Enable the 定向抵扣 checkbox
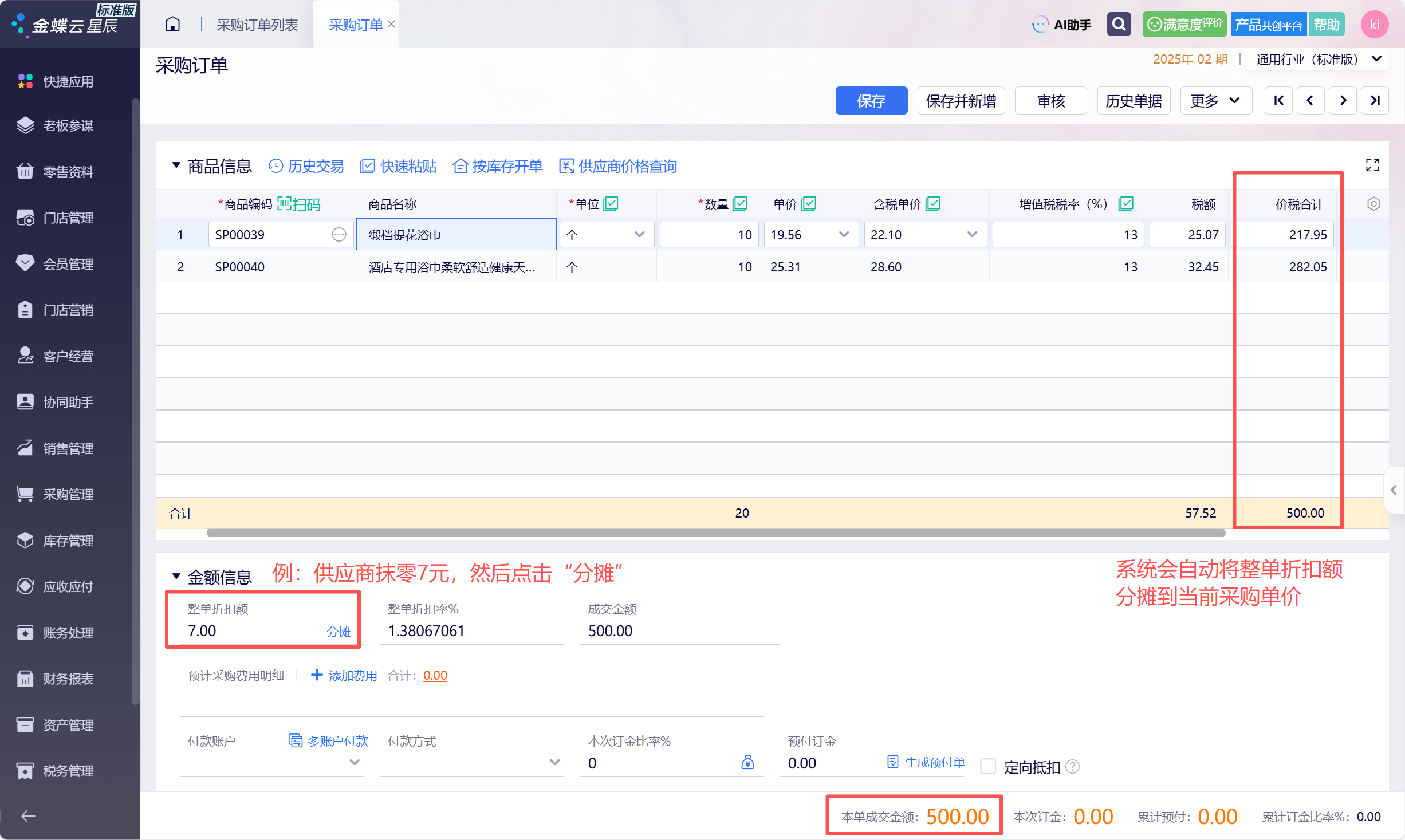 (x=988, y=766)
